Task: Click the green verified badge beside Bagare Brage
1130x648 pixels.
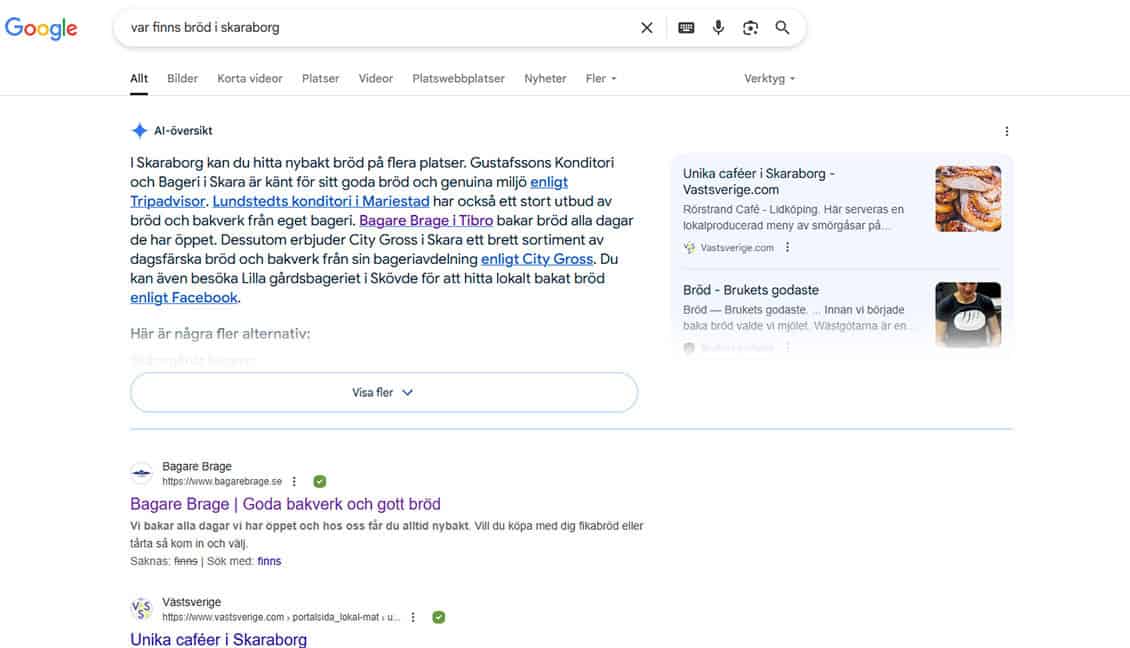Action: [319, 481]
